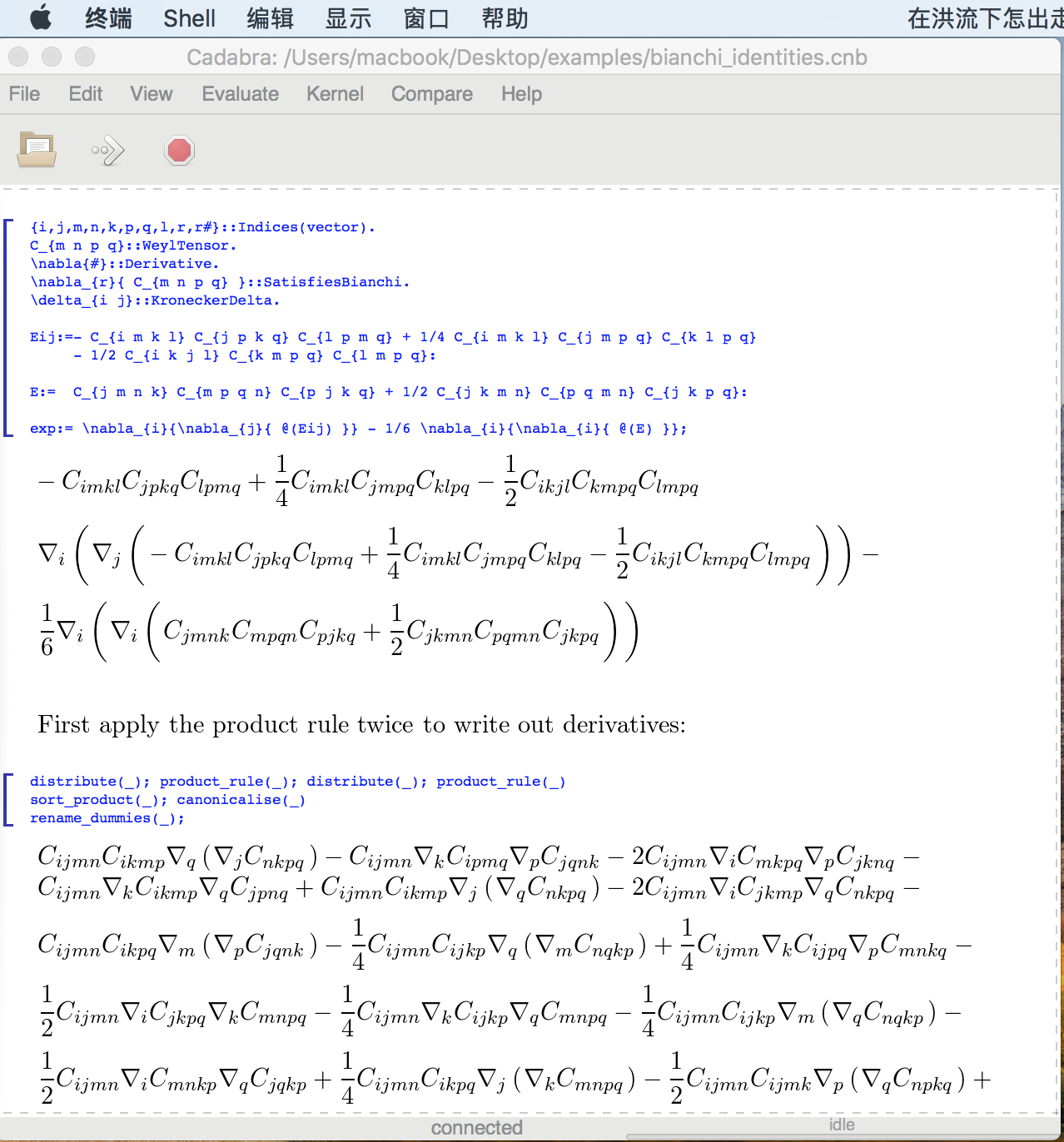This screenshot has width=1064, height=1142.
Task: Open the Evaluate menu
Action: coord(240,94)
